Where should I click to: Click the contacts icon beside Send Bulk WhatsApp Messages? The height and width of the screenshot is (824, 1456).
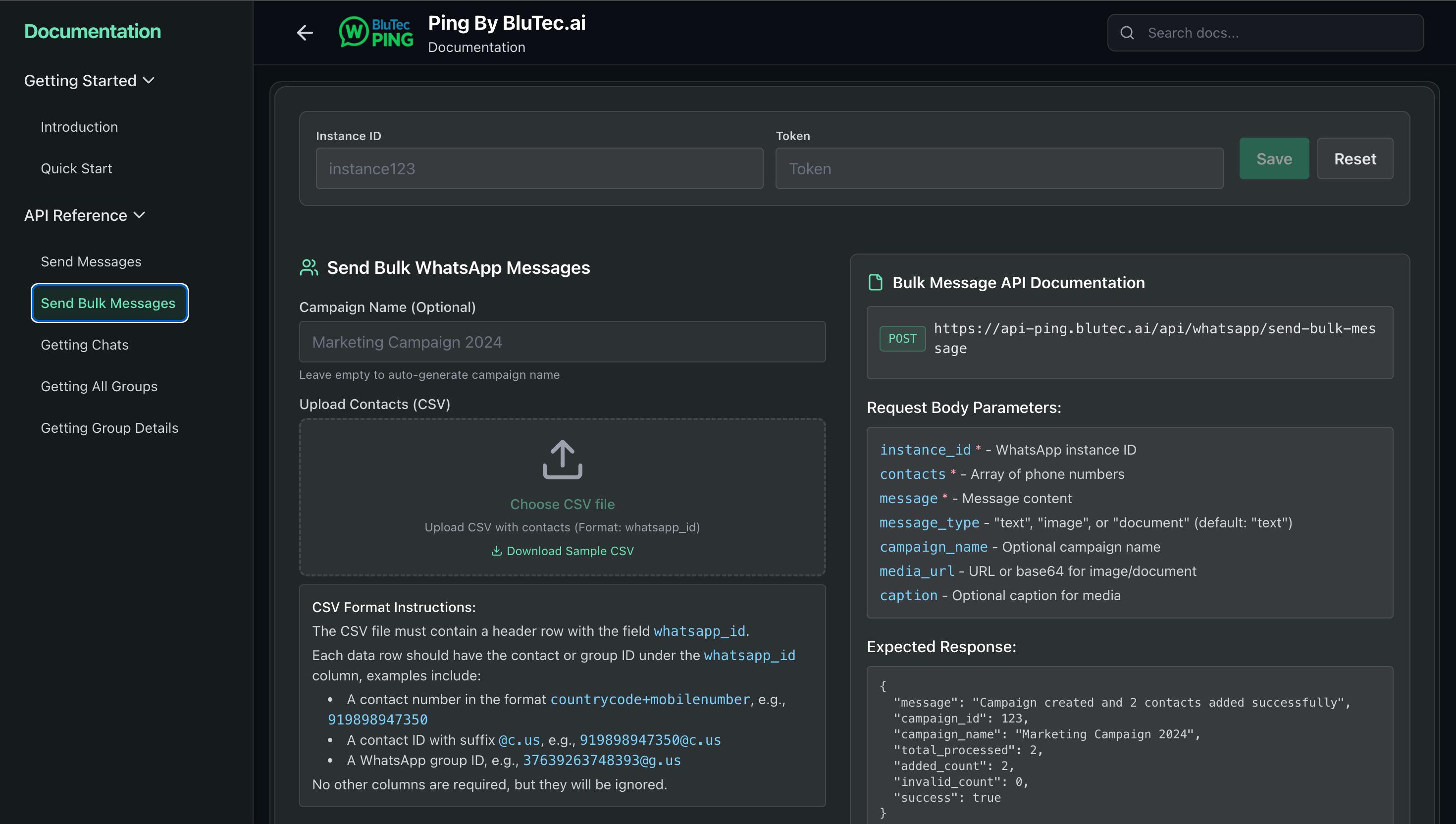(309, 267)
